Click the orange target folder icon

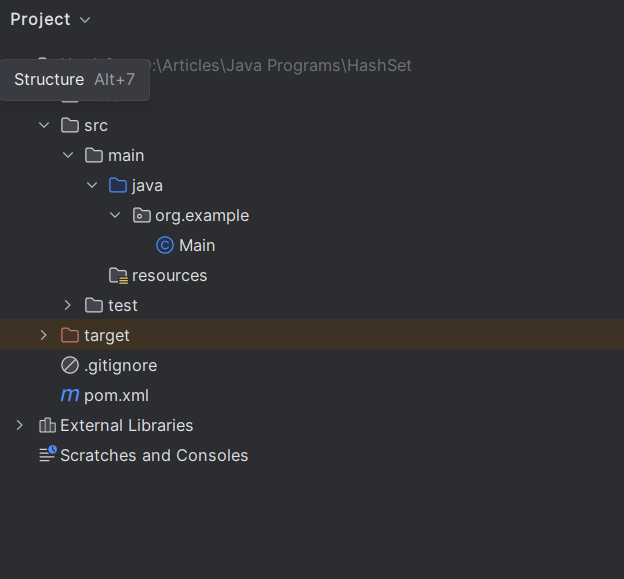(70, 335)
